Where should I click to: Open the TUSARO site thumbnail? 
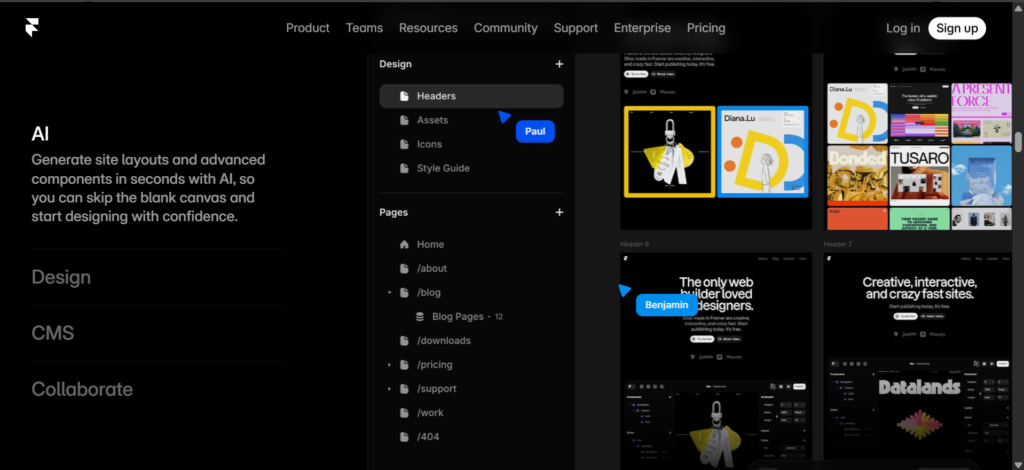pos(919,174)
